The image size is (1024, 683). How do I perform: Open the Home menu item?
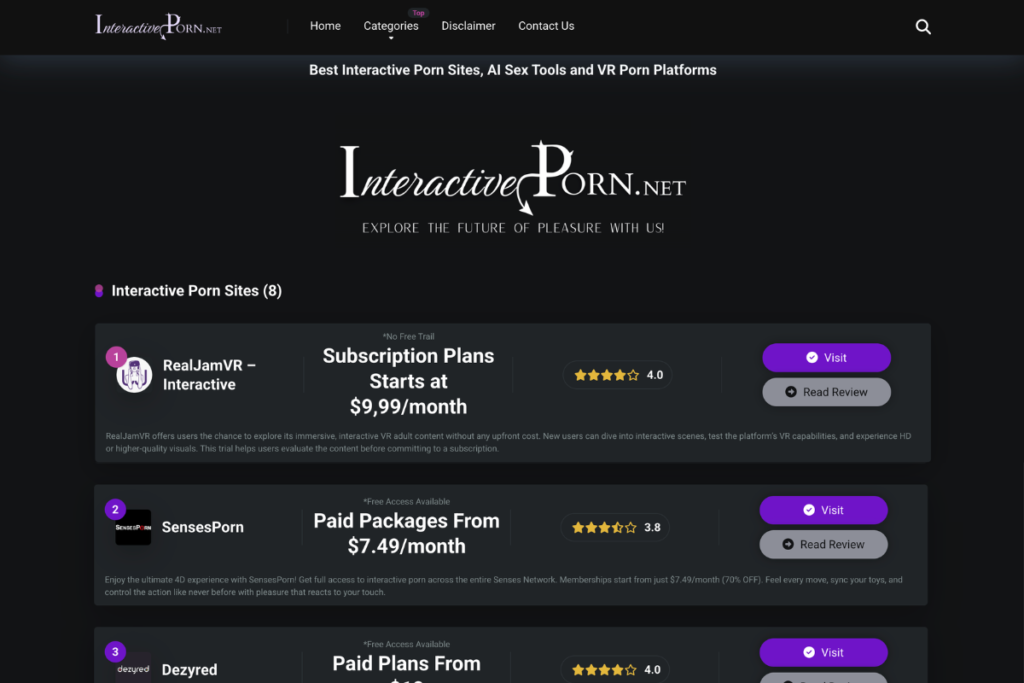point(325,26)
